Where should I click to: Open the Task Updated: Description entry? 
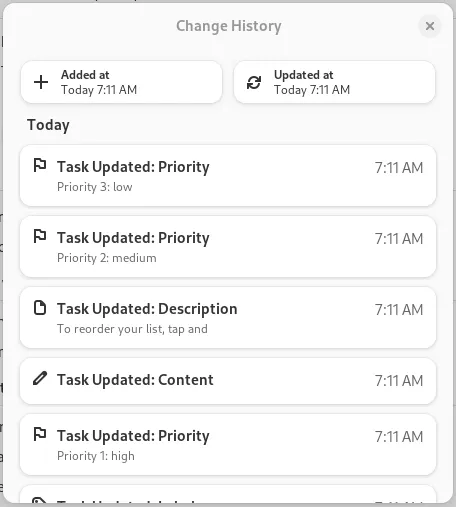pos(228,318)
